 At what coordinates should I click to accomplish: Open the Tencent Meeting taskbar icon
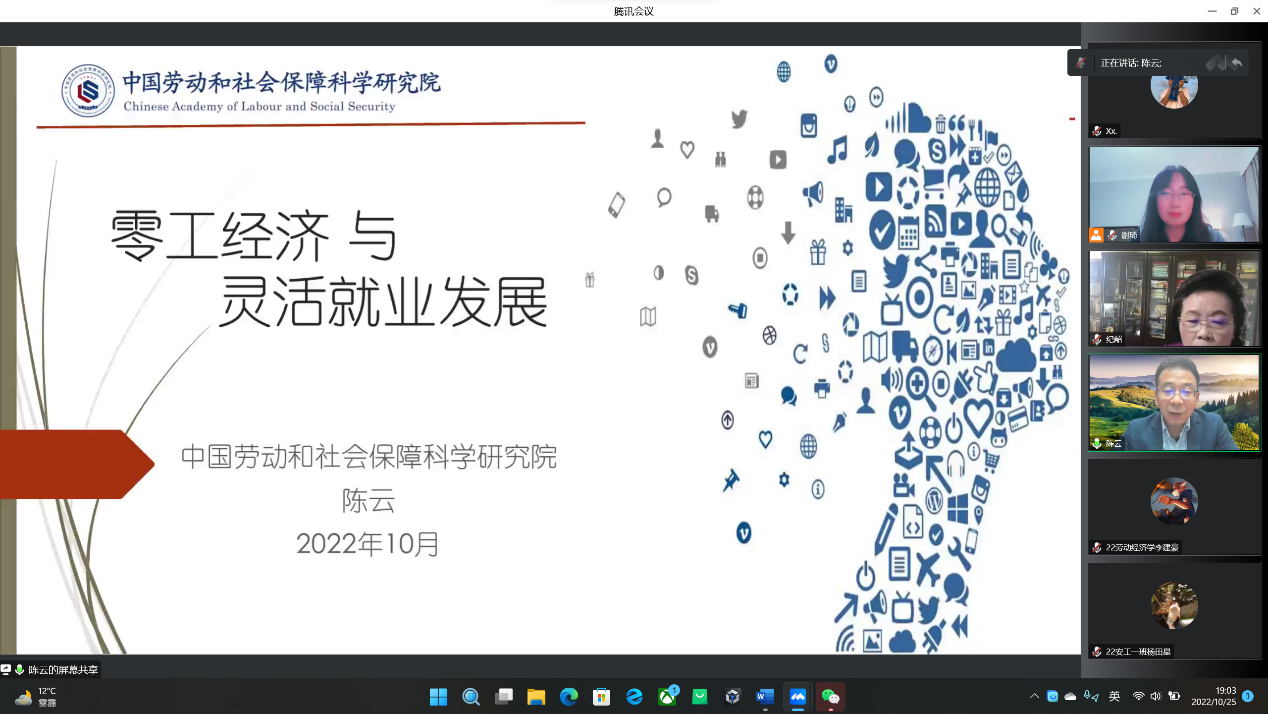[x=798, y=697]
